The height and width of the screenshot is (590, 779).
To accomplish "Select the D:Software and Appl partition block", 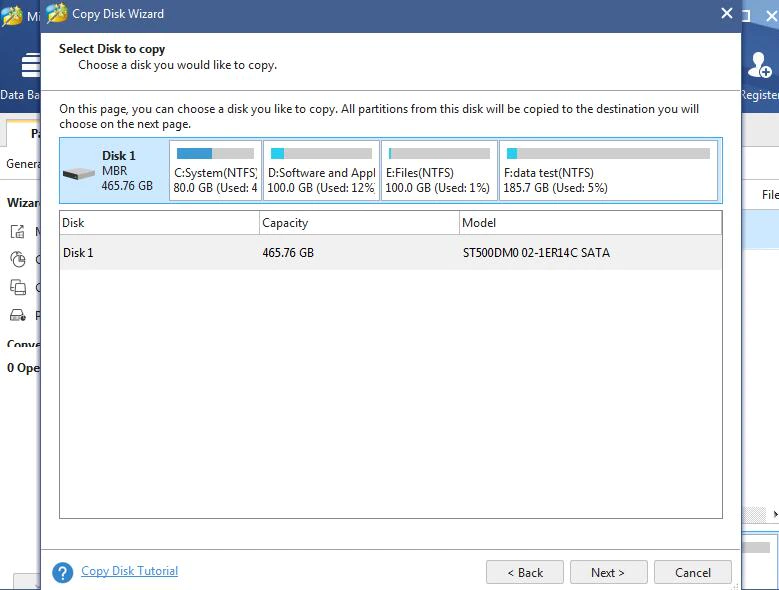I will point(321,170).
